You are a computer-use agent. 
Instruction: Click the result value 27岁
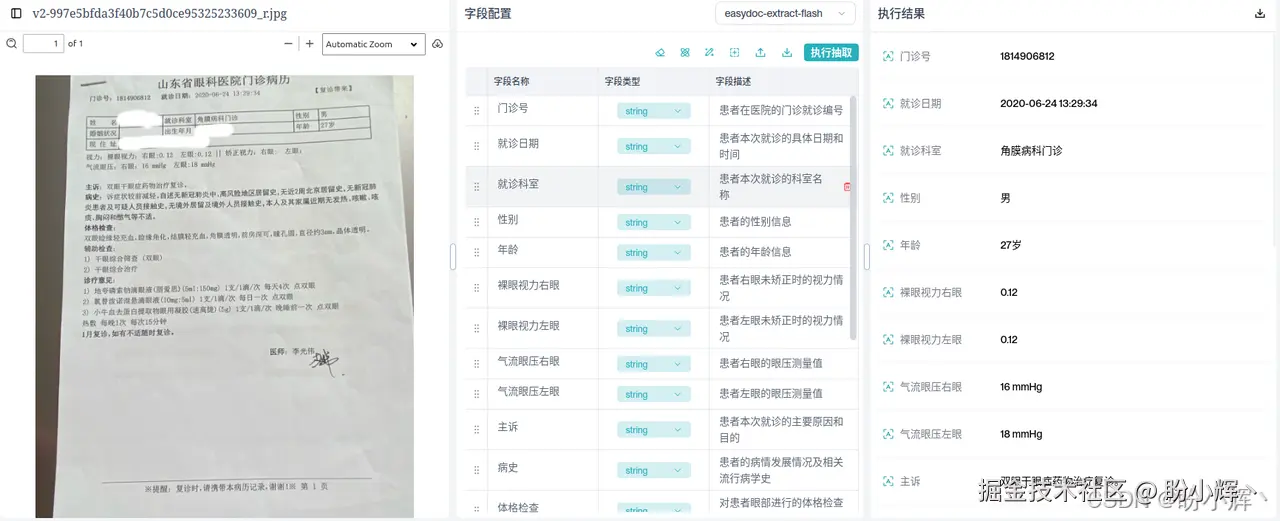[x=1011, y=245]
